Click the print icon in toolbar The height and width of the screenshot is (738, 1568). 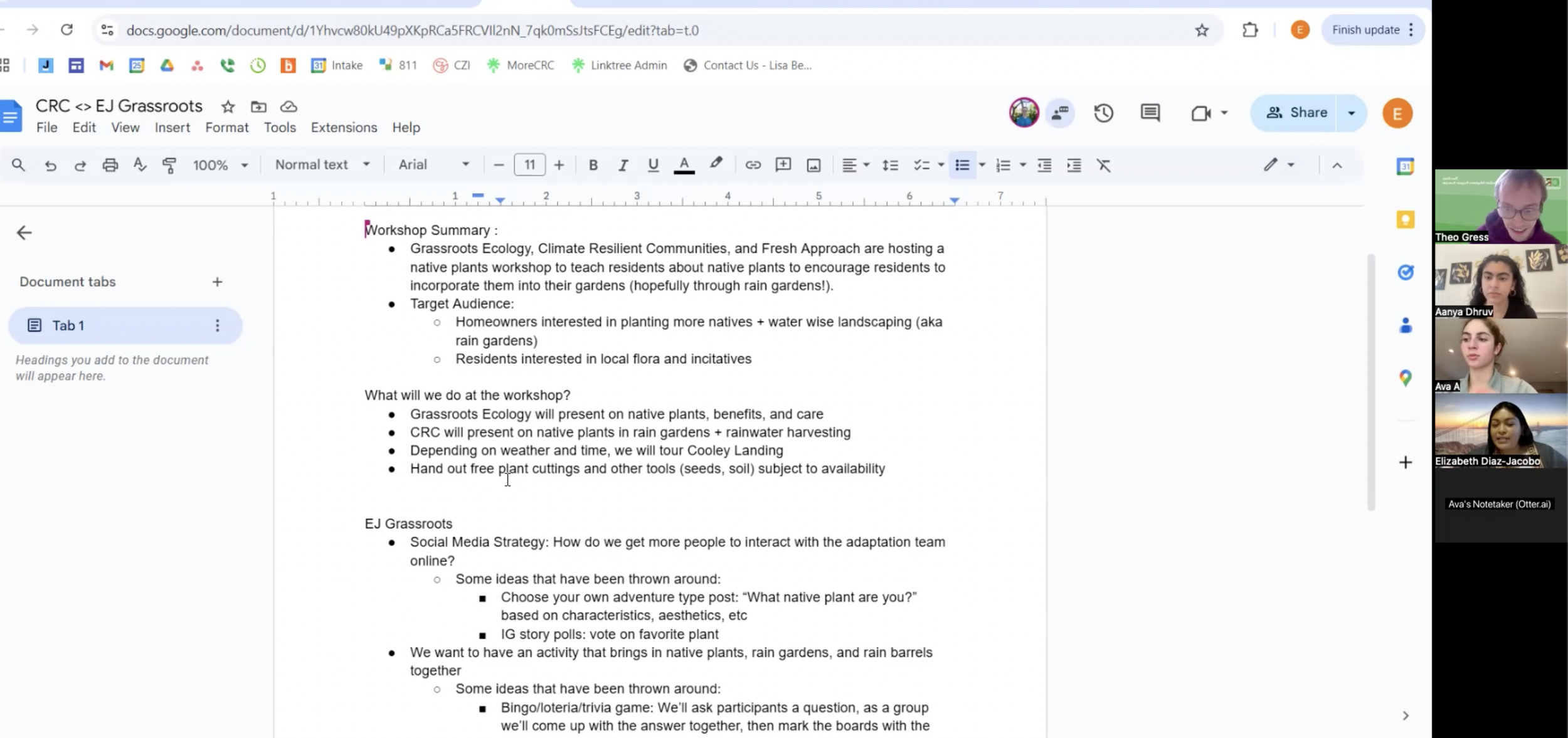pos(110,166)
